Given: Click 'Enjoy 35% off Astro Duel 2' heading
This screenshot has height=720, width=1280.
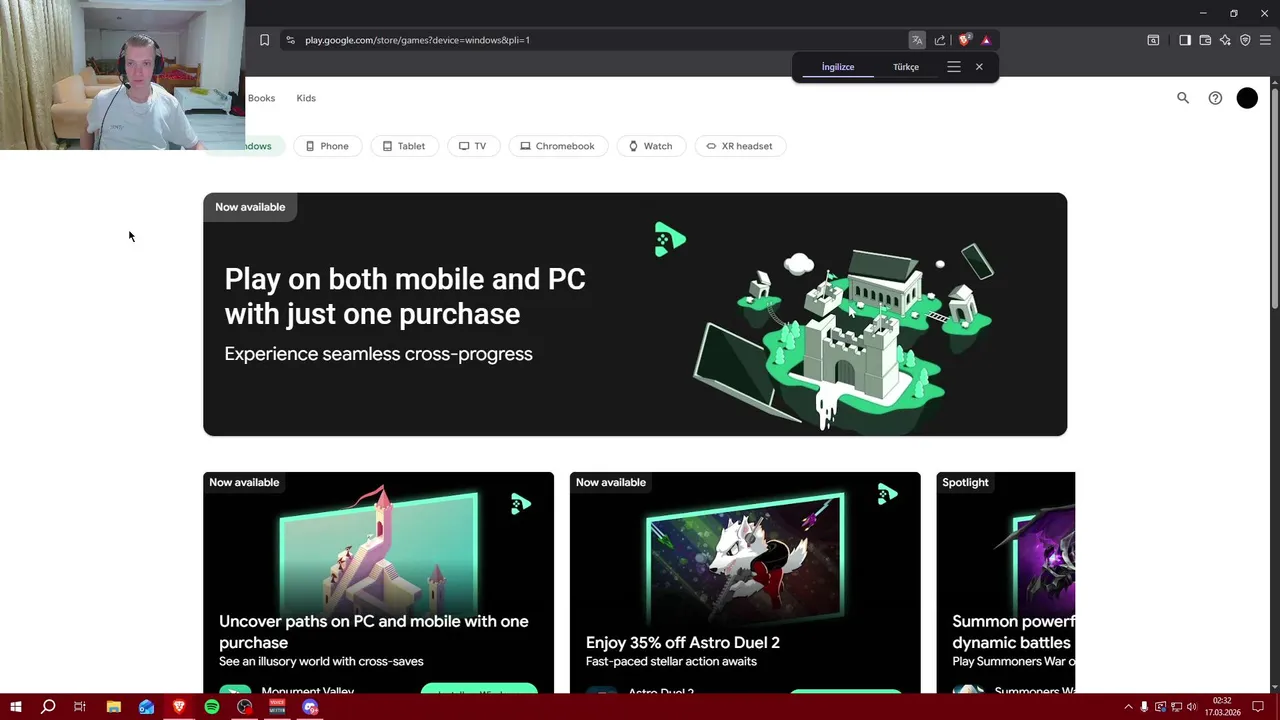Looking at the screenshot, I should [683, 642].
